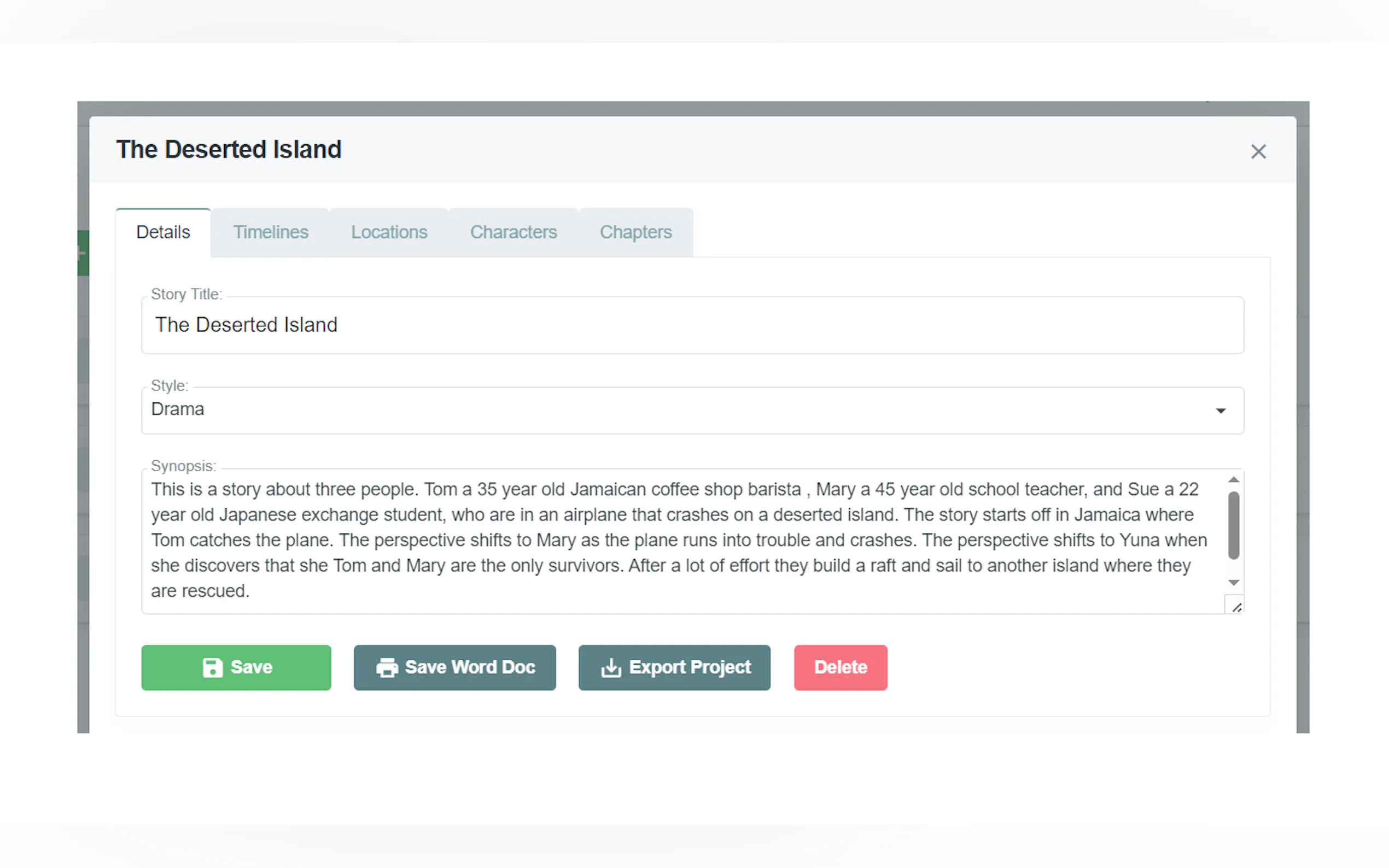Open the Style dropdown arrow

[x=1221, y=410]
